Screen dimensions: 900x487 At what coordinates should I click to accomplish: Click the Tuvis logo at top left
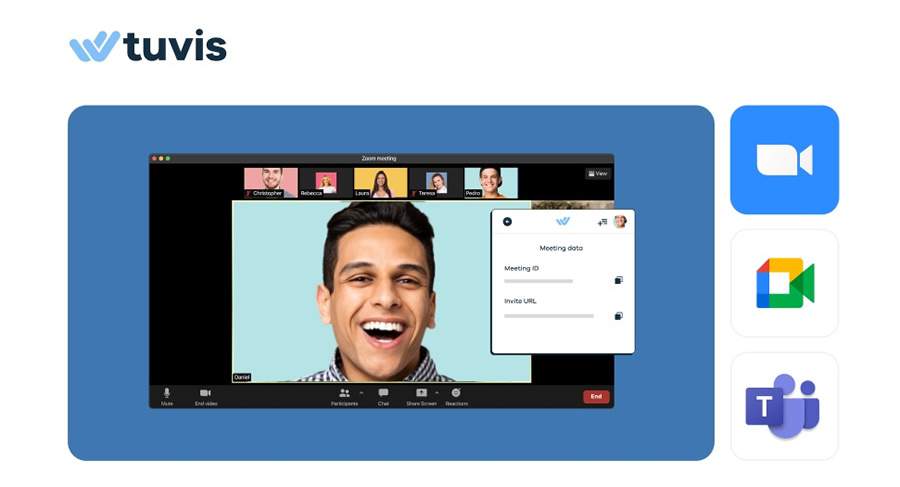coord(148,46)
